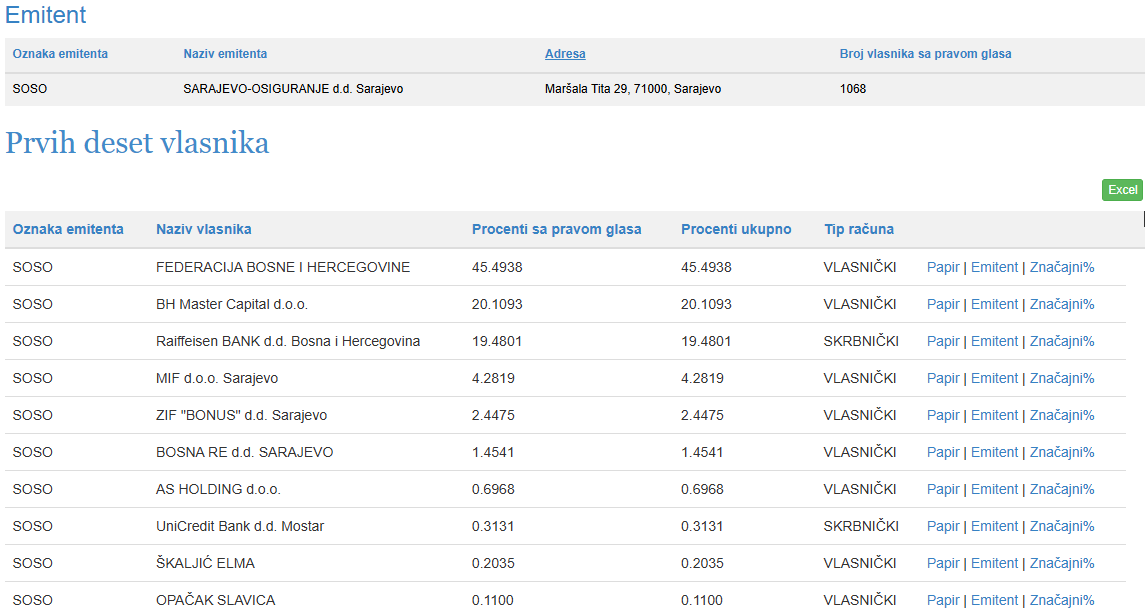Open Emitent link for FEDERACIJA BOSNE I HERCEGOVINE
The height and width of the screenshot is (611, 1146).
pos(994,267)
